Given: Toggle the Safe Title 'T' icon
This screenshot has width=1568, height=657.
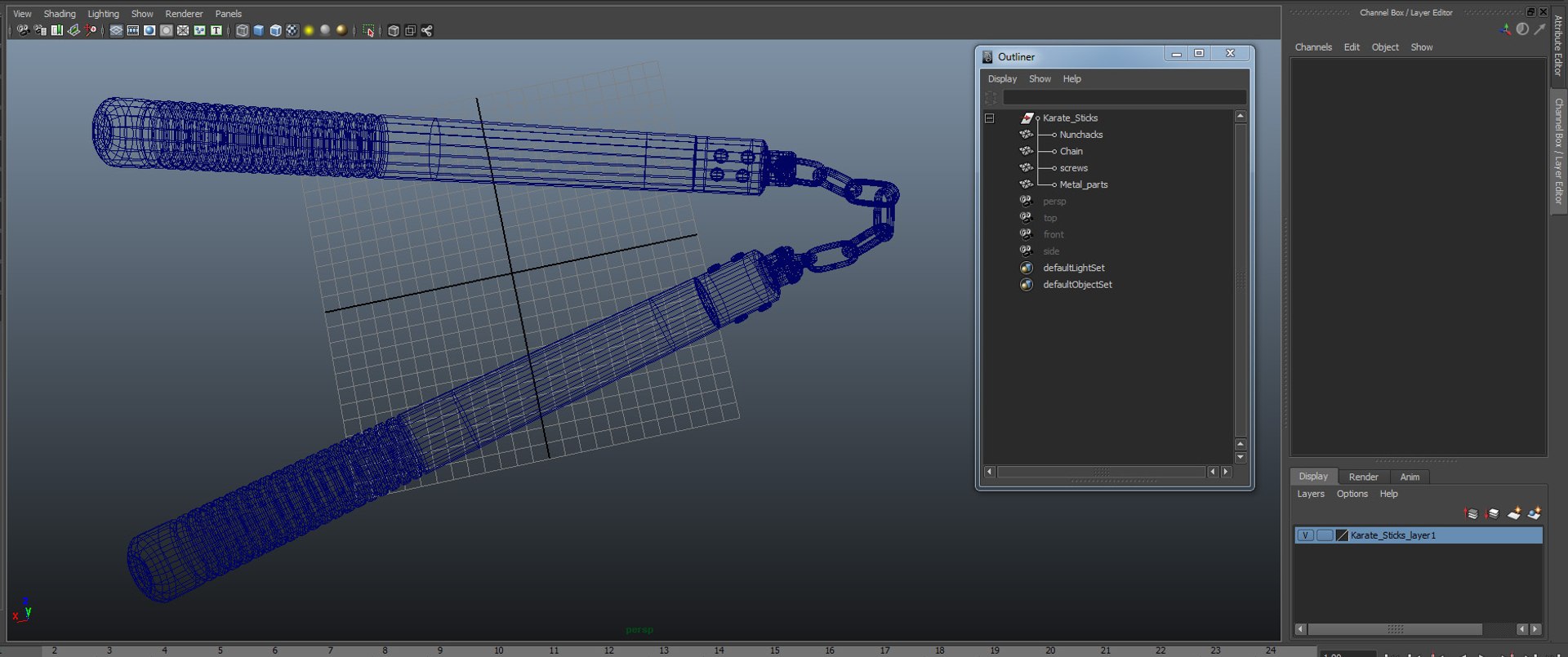Looking at the screenshot, I should pyautogui.click(x=216, y=30).
